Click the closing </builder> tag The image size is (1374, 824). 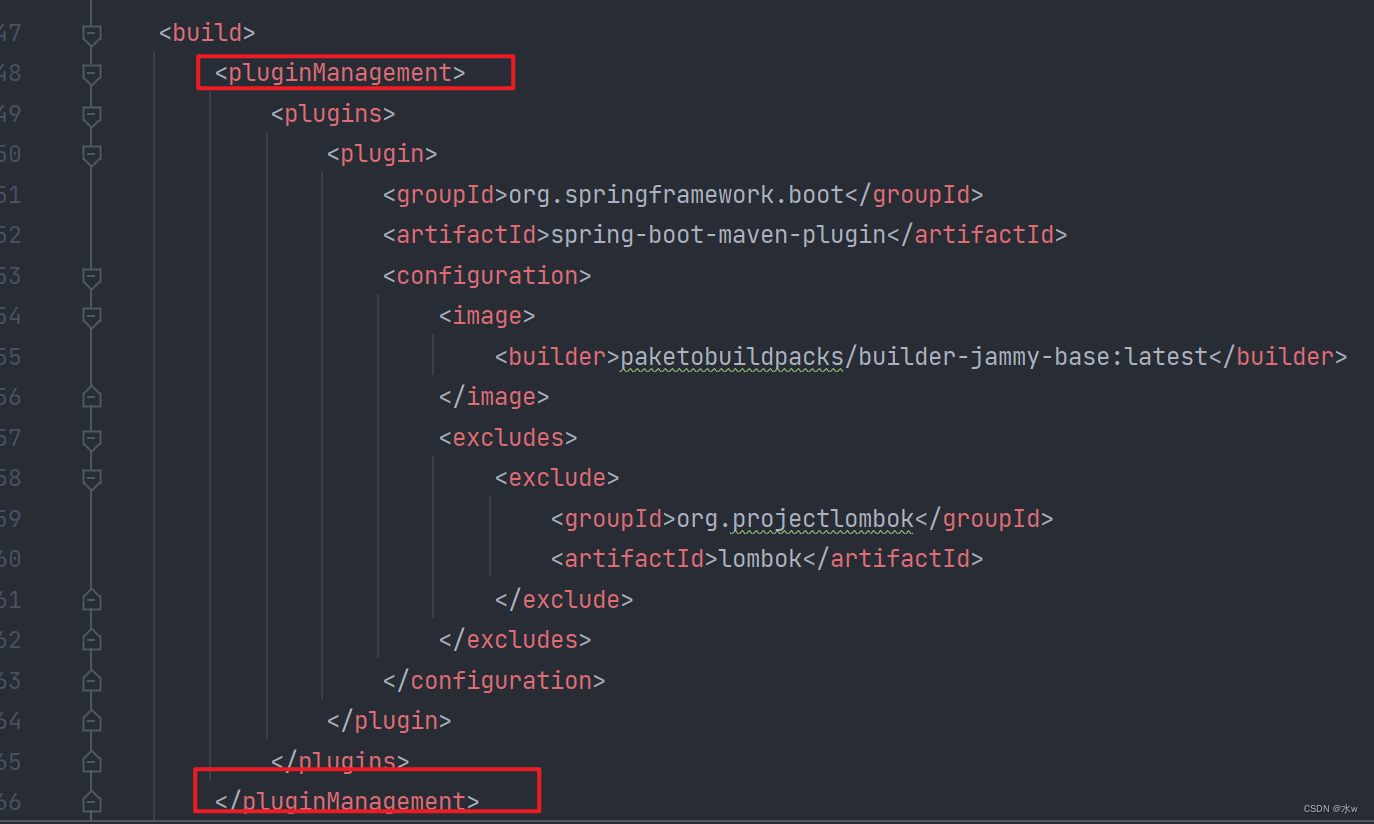tap(1278, 356)
